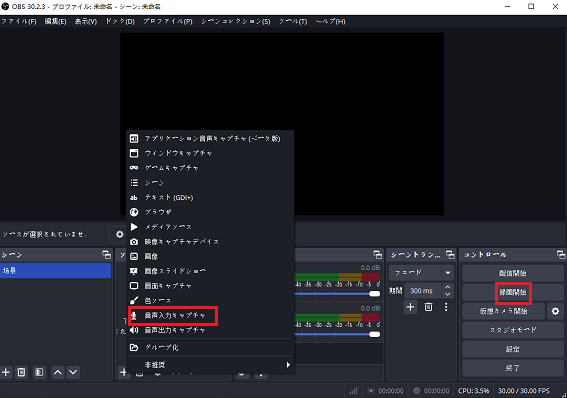Viewport: 567px width, 398px height.
Task: Pop out the シーントランジション dock
Action: click(x=450, y=255)
